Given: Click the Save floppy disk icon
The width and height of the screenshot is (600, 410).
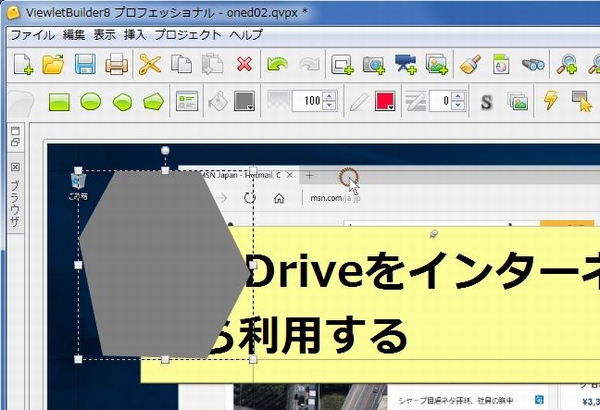Looking at the screenshot, I should [85, 65].
